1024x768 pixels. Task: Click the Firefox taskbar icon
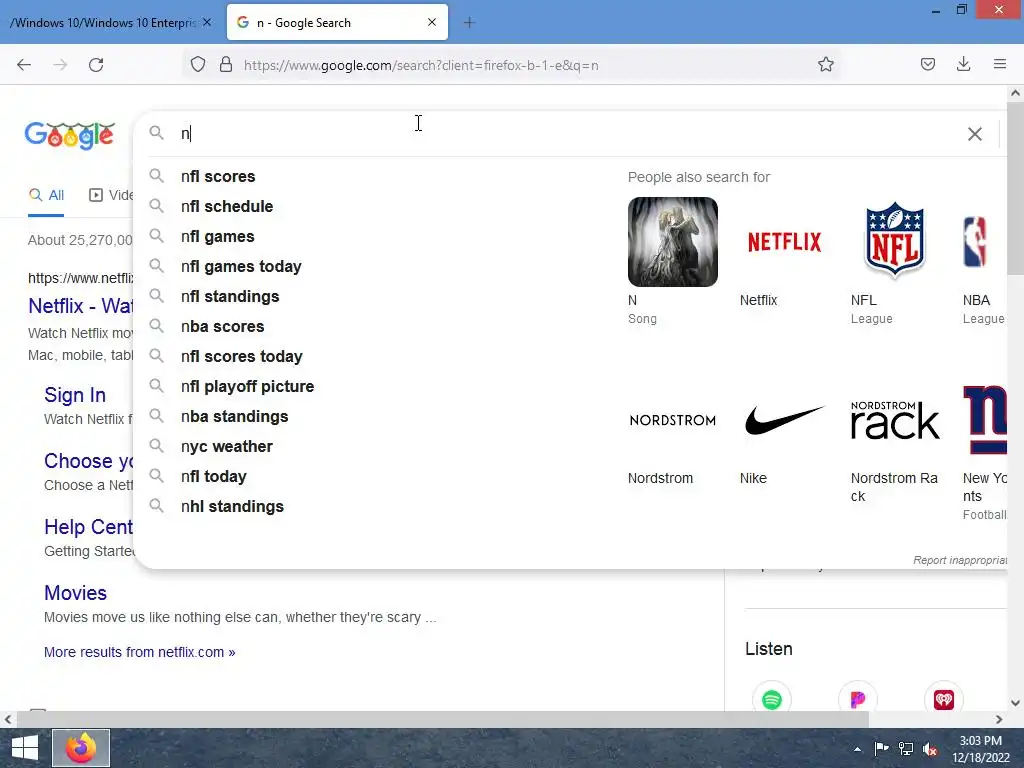81,748
